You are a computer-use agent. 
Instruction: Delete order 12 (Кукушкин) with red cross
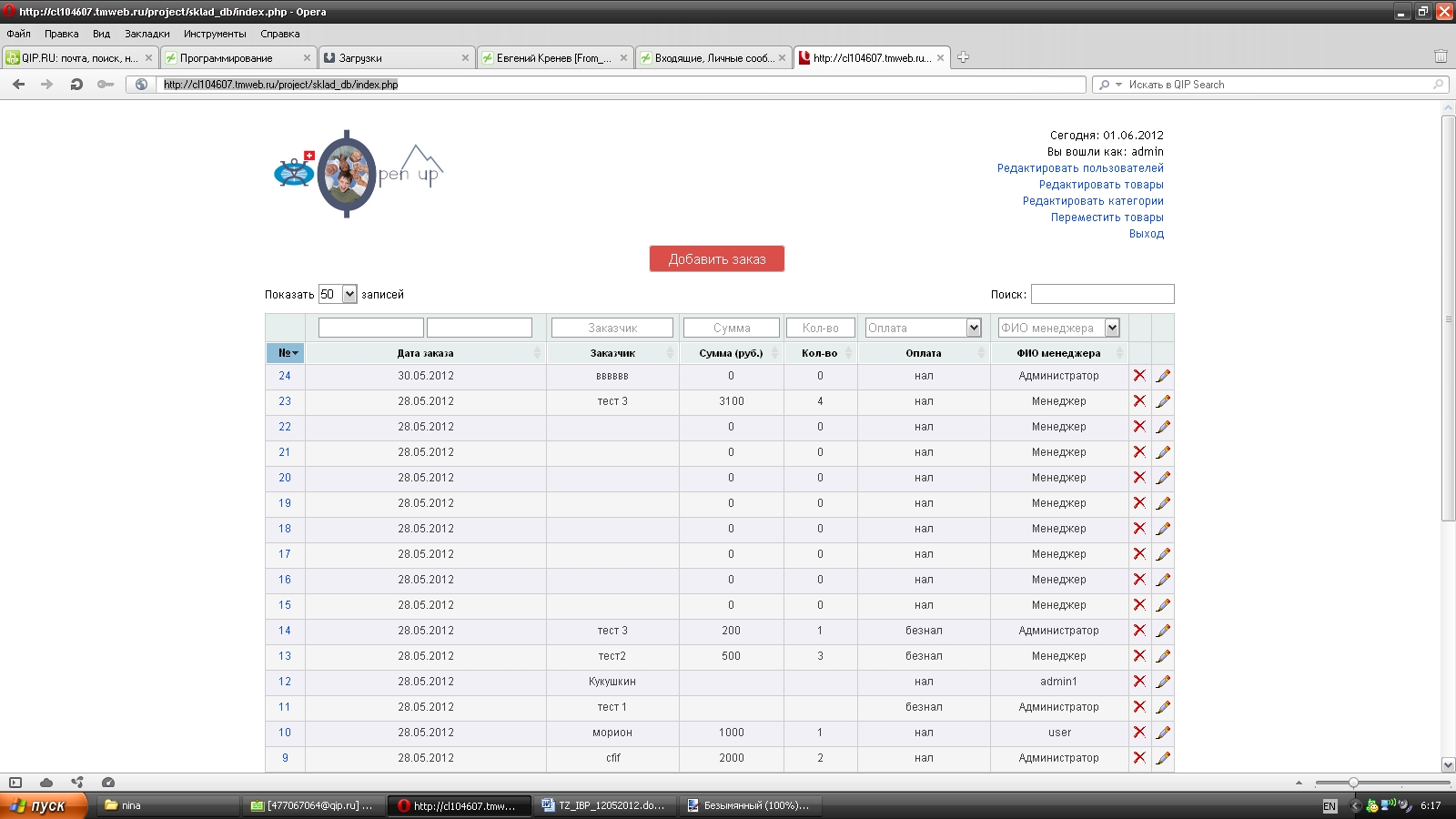coord(1139,681)
